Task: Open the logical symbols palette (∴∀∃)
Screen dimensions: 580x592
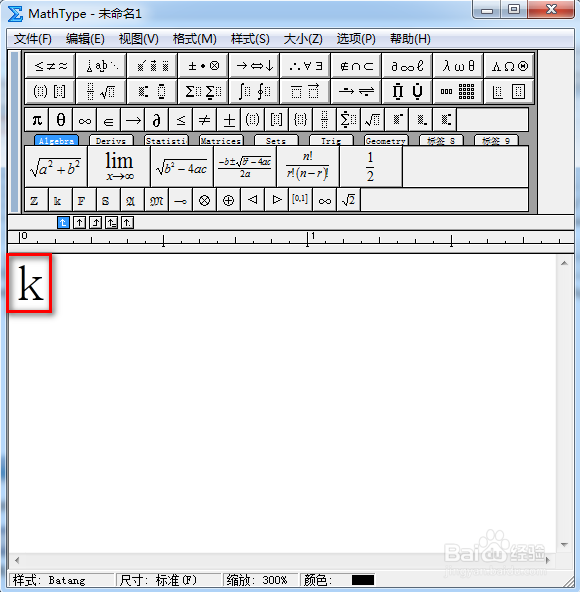Action: [x=305, y=66]
